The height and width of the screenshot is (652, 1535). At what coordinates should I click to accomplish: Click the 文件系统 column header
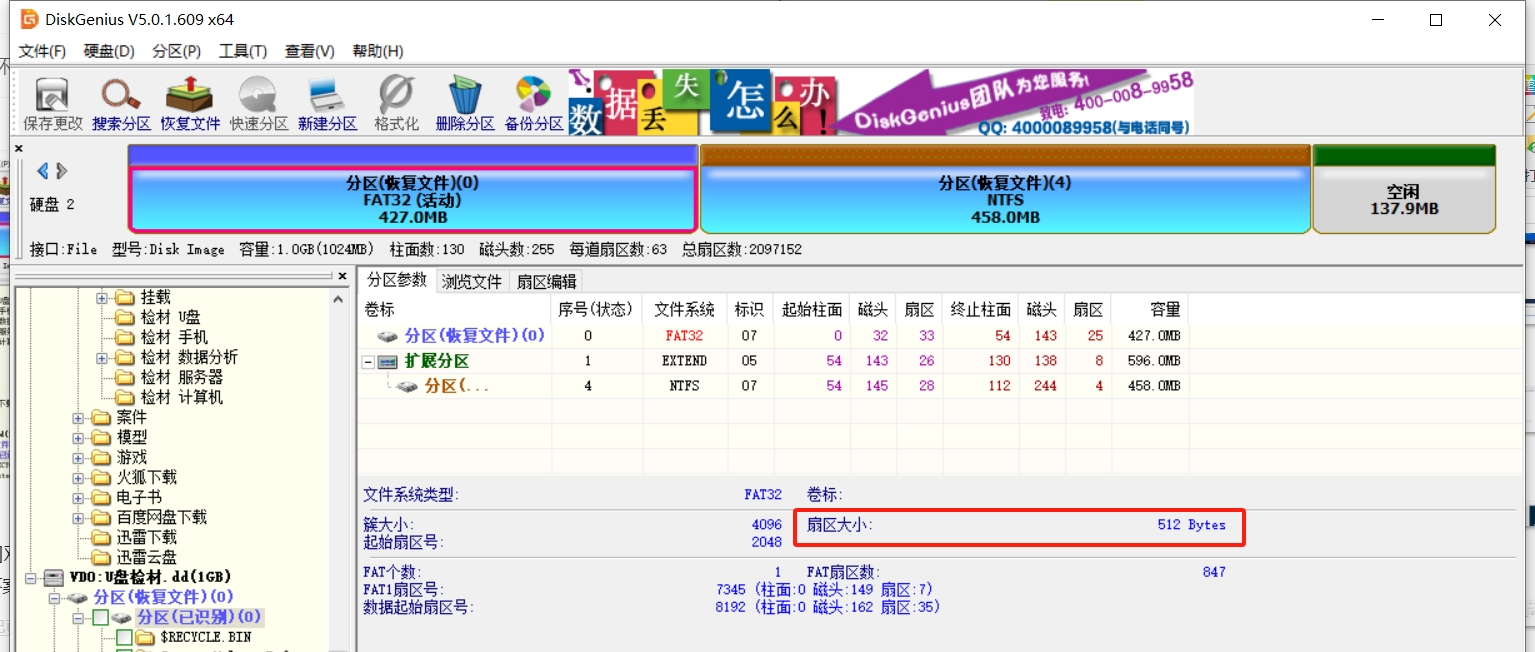[684, 309]
